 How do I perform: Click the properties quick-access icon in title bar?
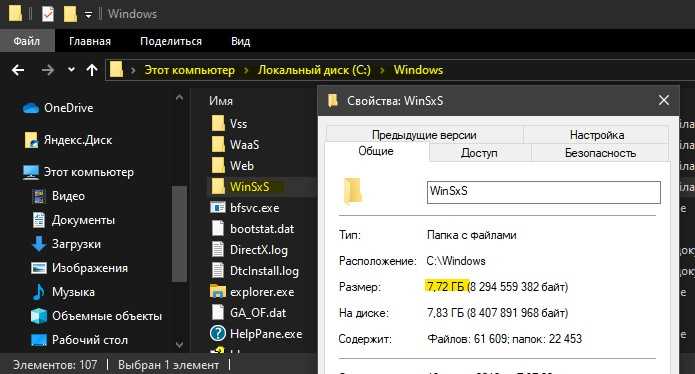point(47,14)
